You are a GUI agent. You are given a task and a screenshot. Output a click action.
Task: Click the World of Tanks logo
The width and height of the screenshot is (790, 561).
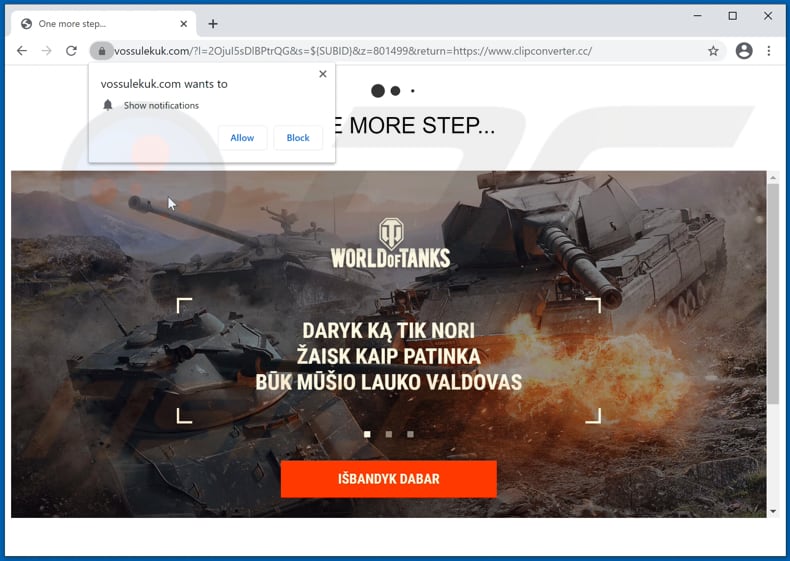point(390,243)
